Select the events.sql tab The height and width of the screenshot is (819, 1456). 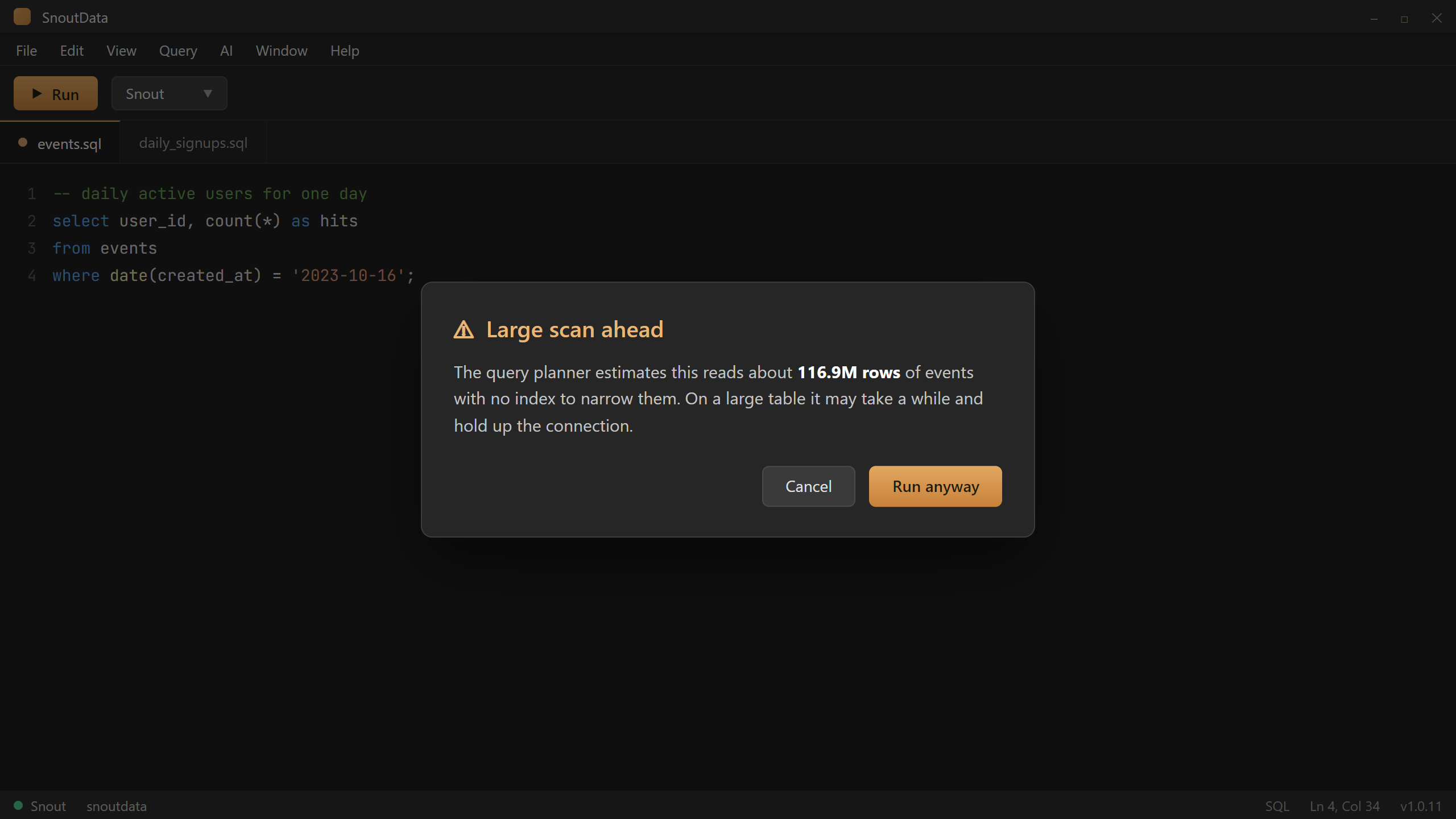60,143
